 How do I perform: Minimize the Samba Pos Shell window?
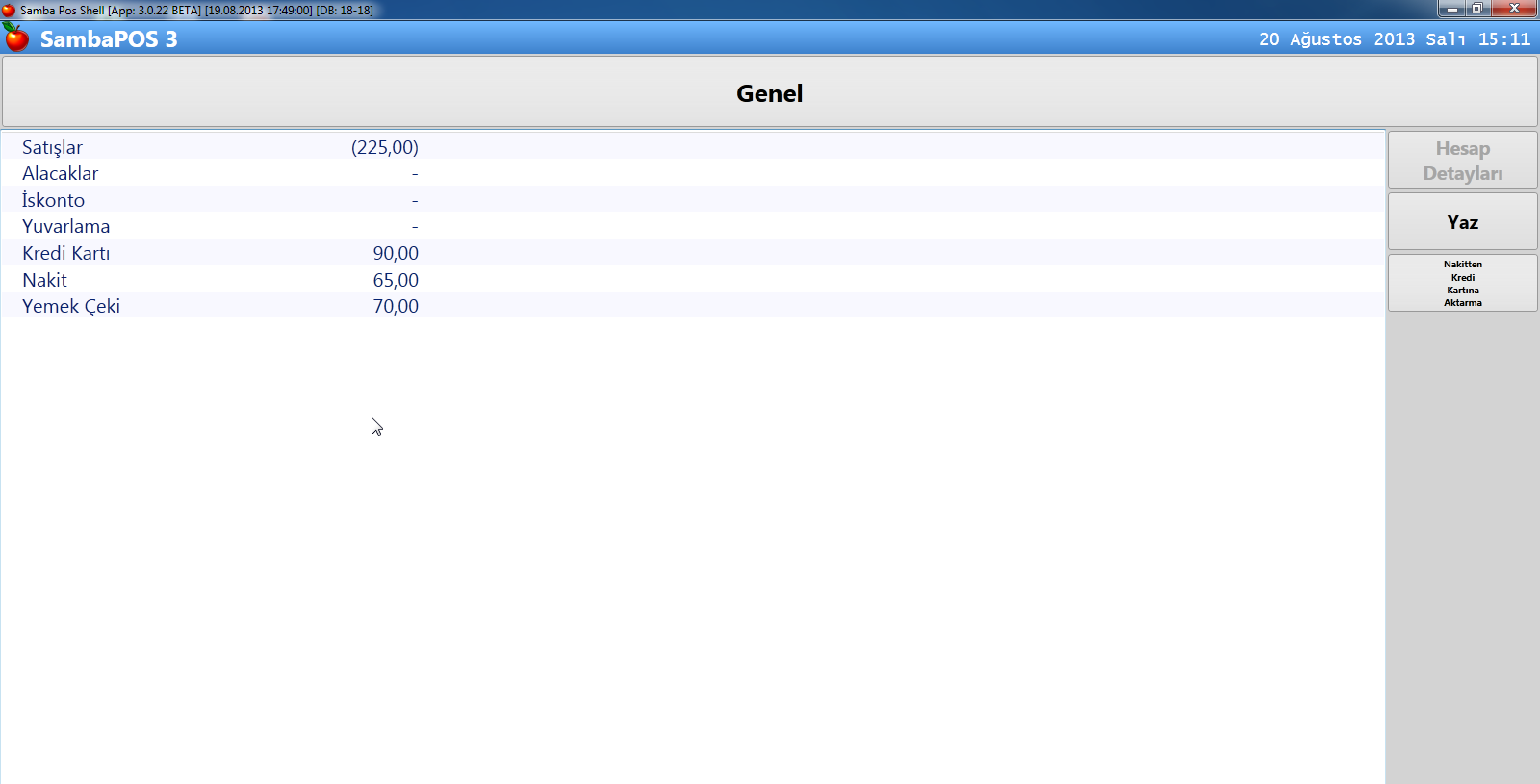coord(1451,9)
